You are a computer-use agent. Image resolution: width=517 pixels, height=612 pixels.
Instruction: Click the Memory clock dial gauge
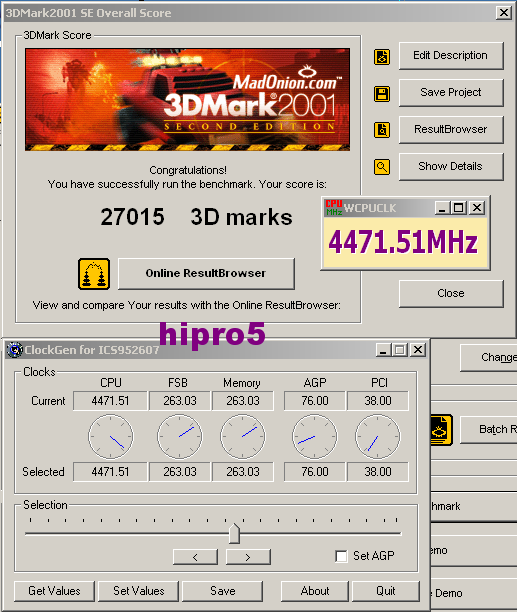(243, 437)
